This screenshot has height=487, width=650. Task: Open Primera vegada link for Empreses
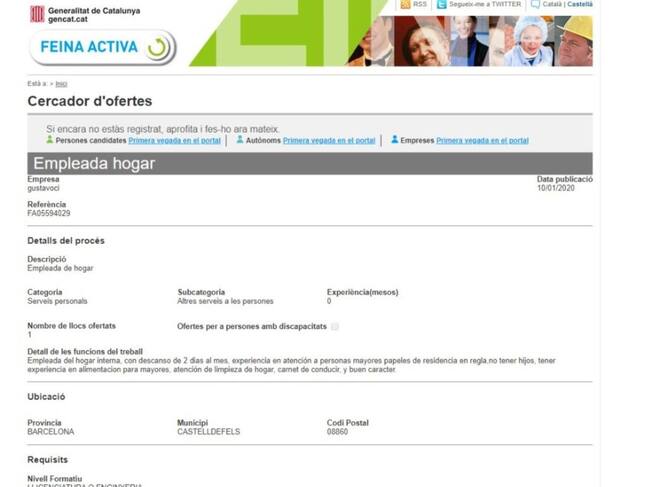482,141
